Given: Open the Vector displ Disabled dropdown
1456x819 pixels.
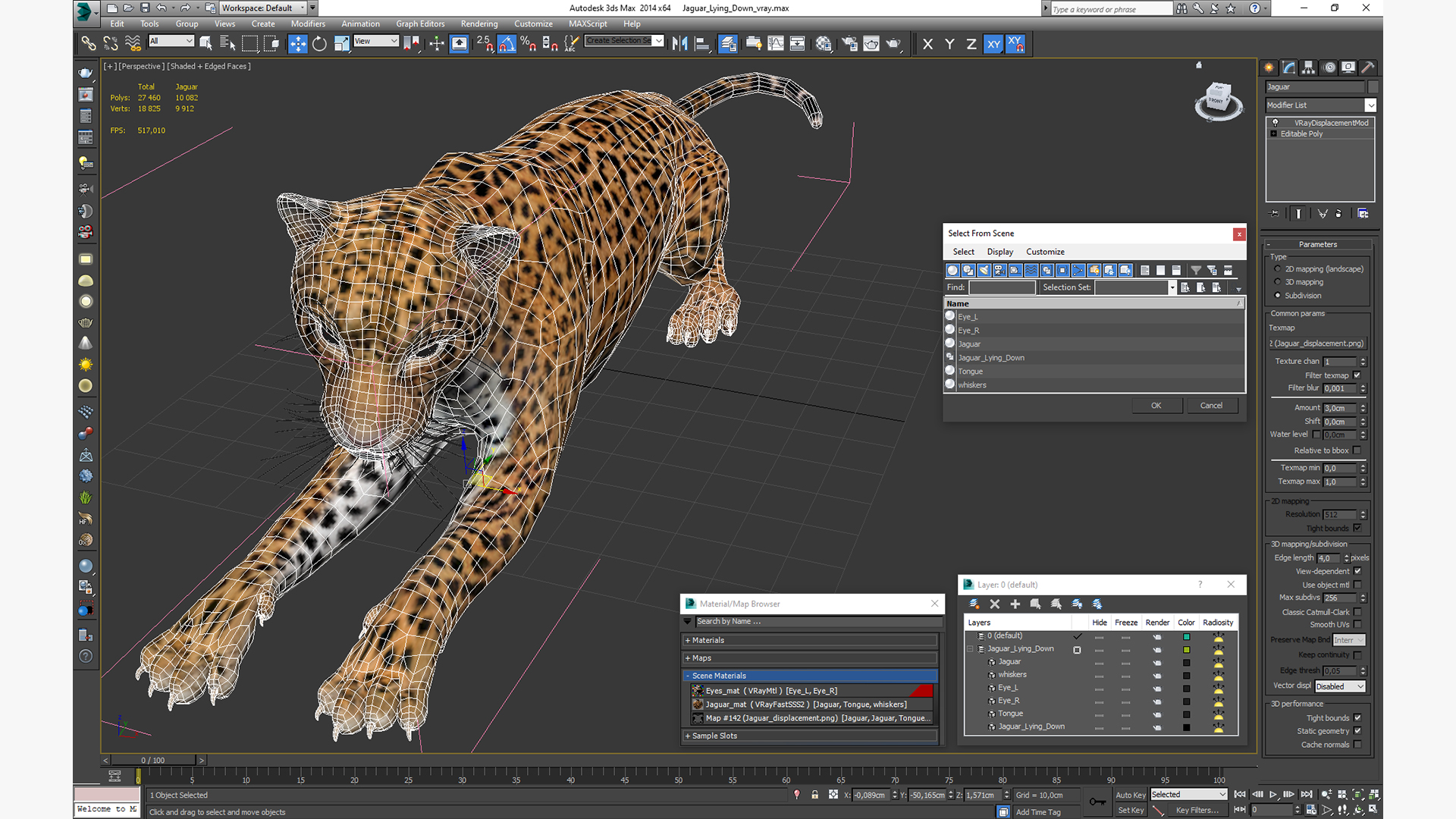Looking at the screenshot, I should pos(1340,687).
